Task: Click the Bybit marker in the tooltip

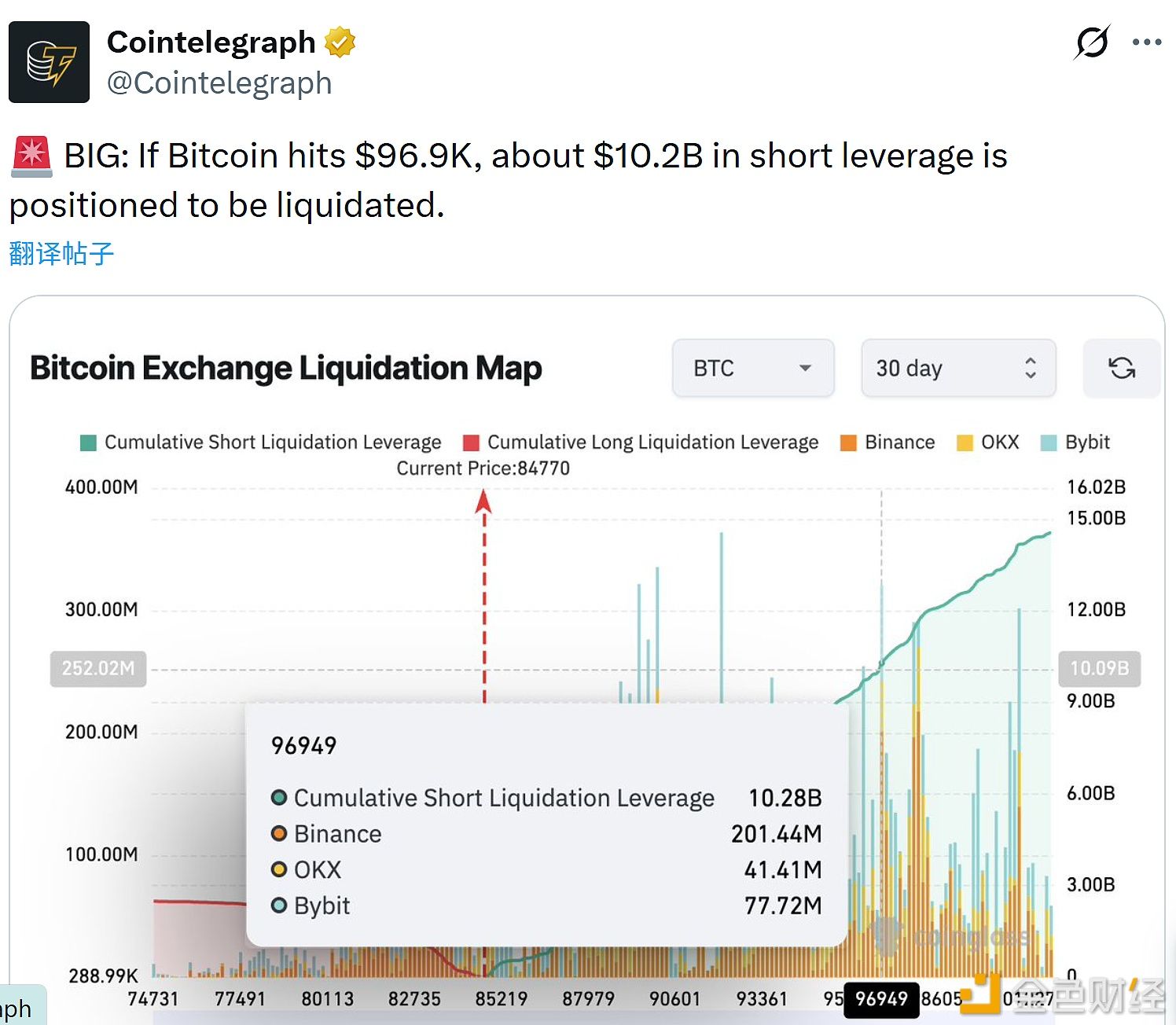Action: click(x=279, y=906)
